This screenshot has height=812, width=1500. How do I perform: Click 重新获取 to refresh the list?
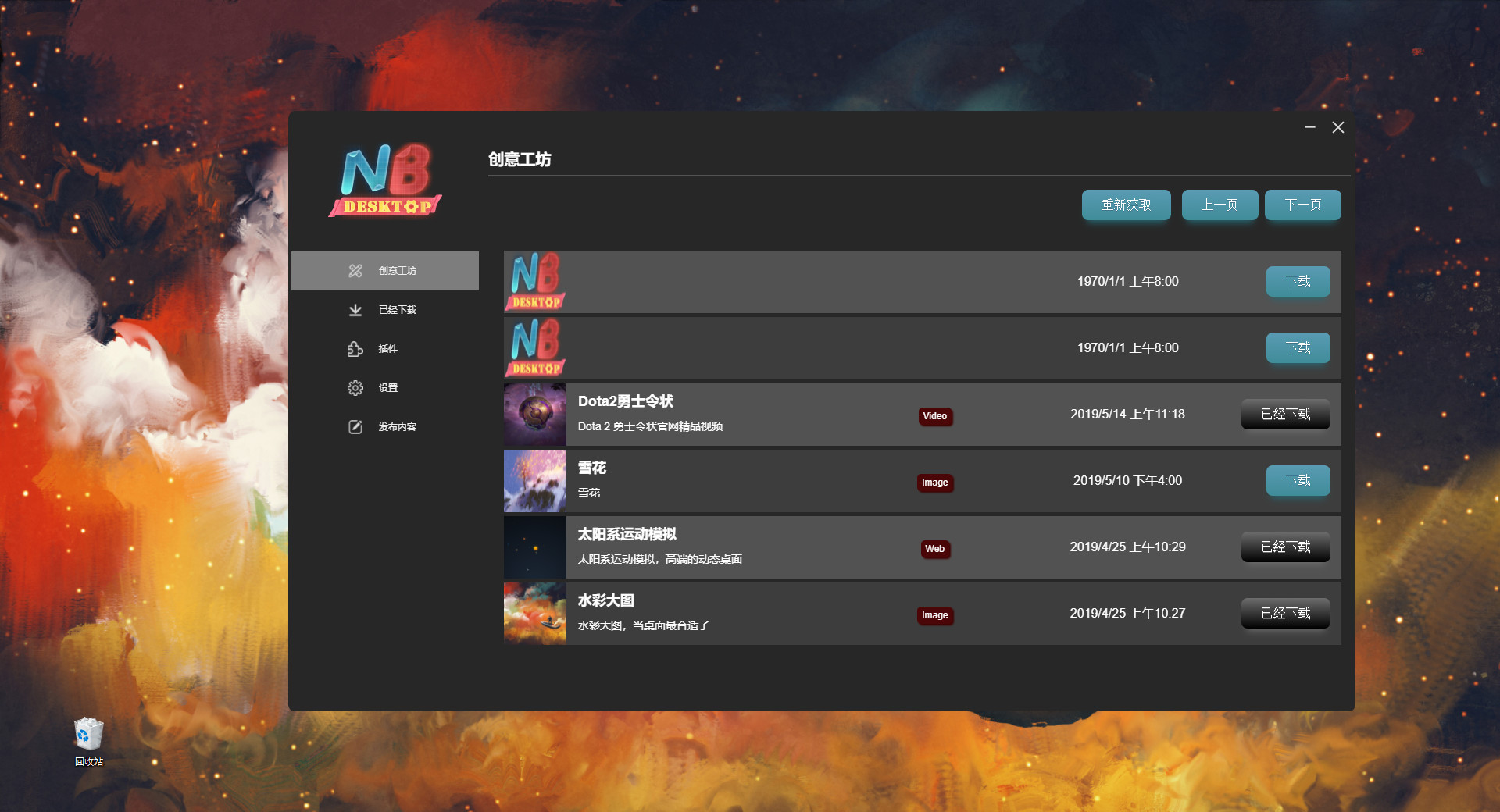click(1126, 205)
